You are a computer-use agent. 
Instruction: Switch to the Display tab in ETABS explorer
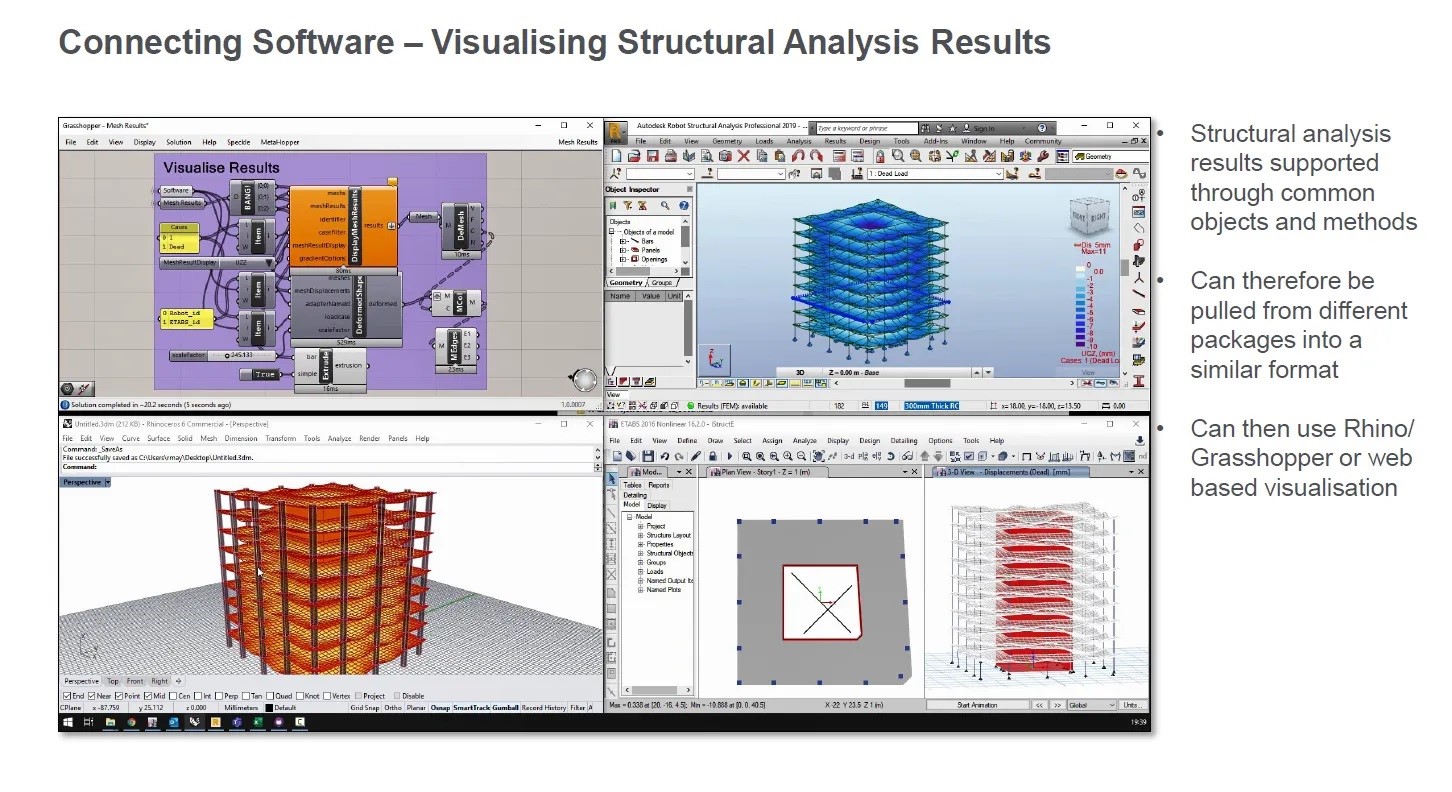point(657,505)
